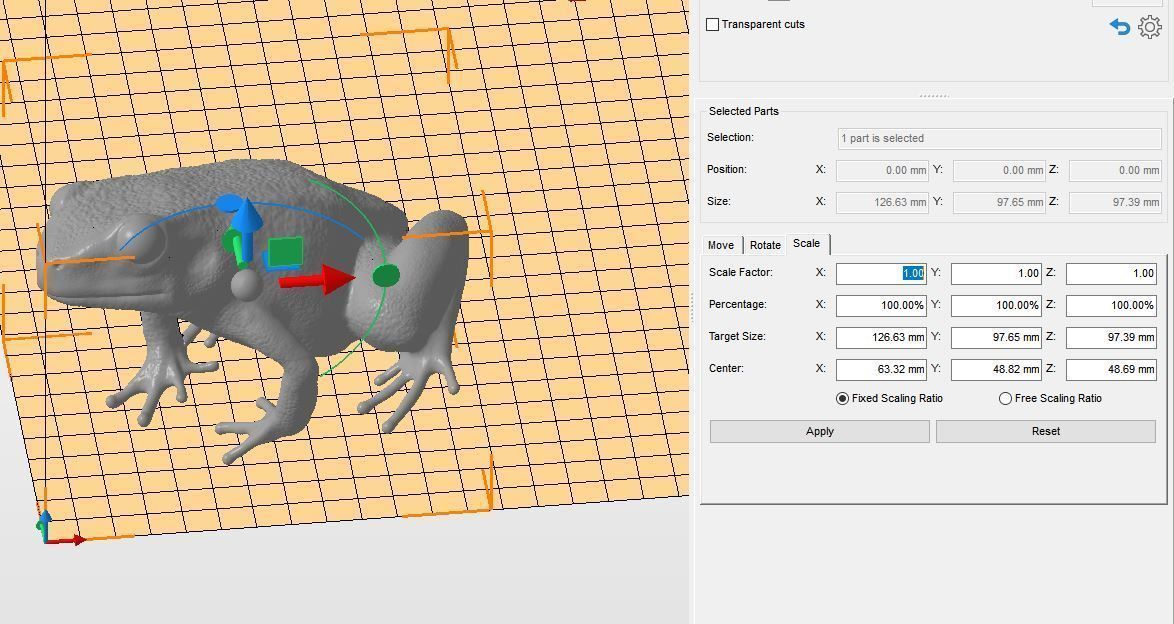Click the panel splitter grip above Selected Parts
The width and height of the screenshot is (1174, 624).
934,96
